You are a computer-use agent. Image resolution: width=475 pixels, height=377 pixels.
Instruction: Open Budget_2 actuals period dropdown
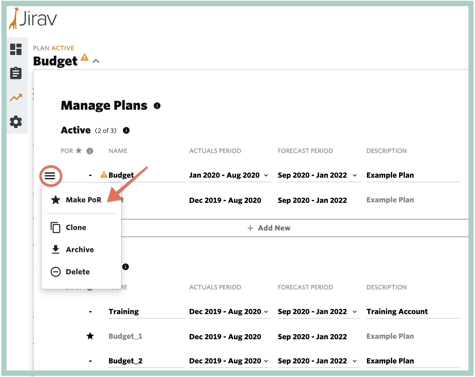pos(230,361)
